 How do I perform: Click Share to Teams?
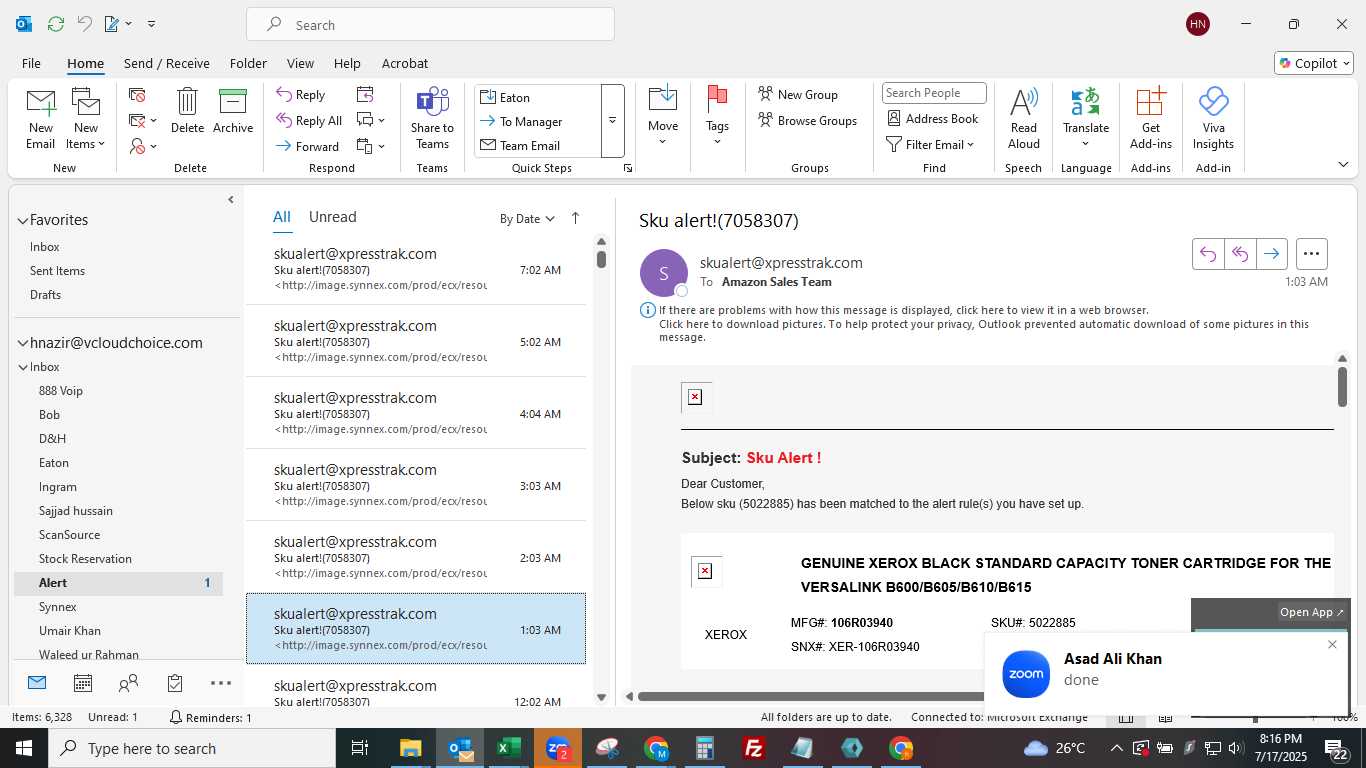pyautogui.click(x=432, y=118)
